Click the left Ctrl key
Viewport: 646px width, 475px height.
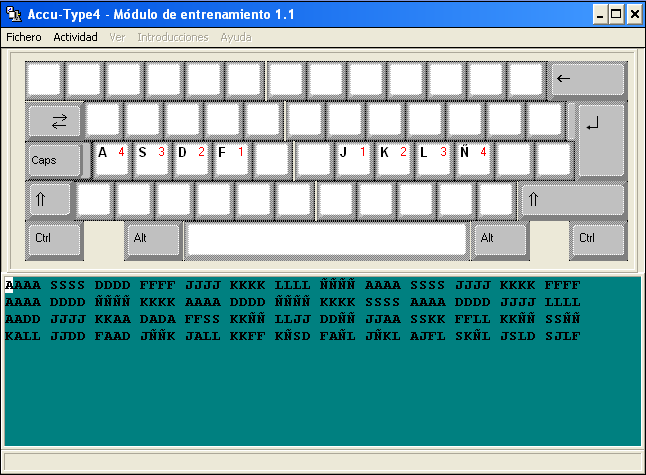click(54, 239)
